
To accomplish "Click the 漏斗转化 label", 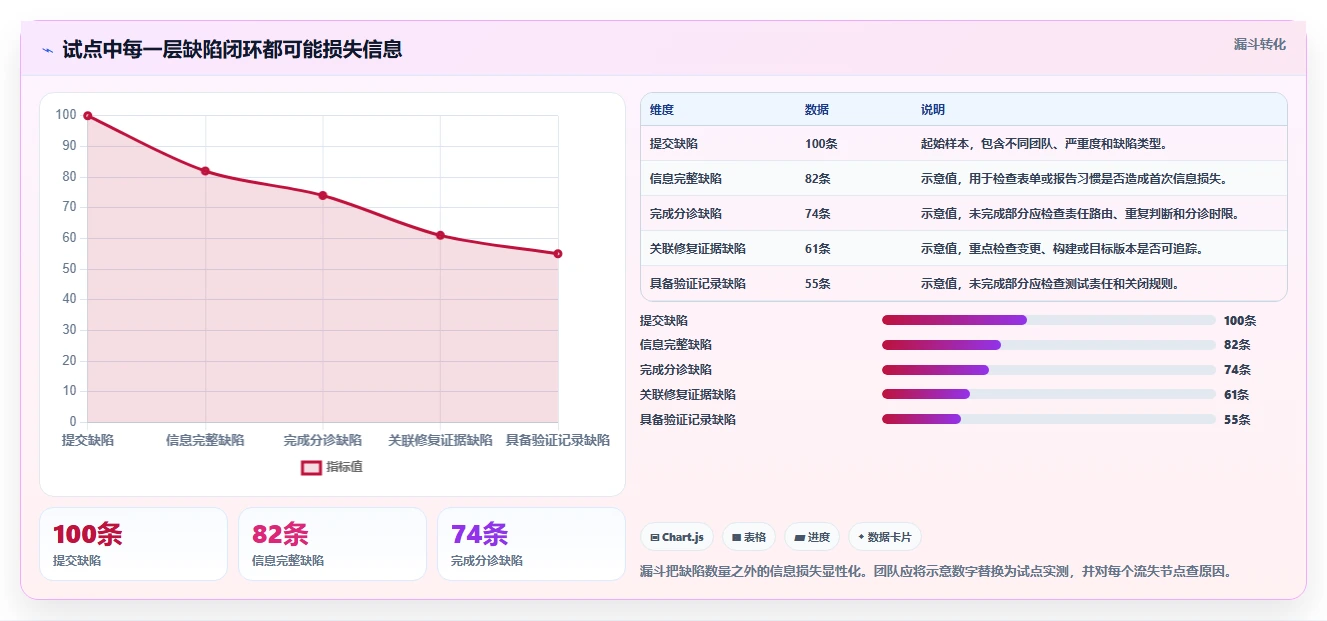I will tap(1259, 44).
